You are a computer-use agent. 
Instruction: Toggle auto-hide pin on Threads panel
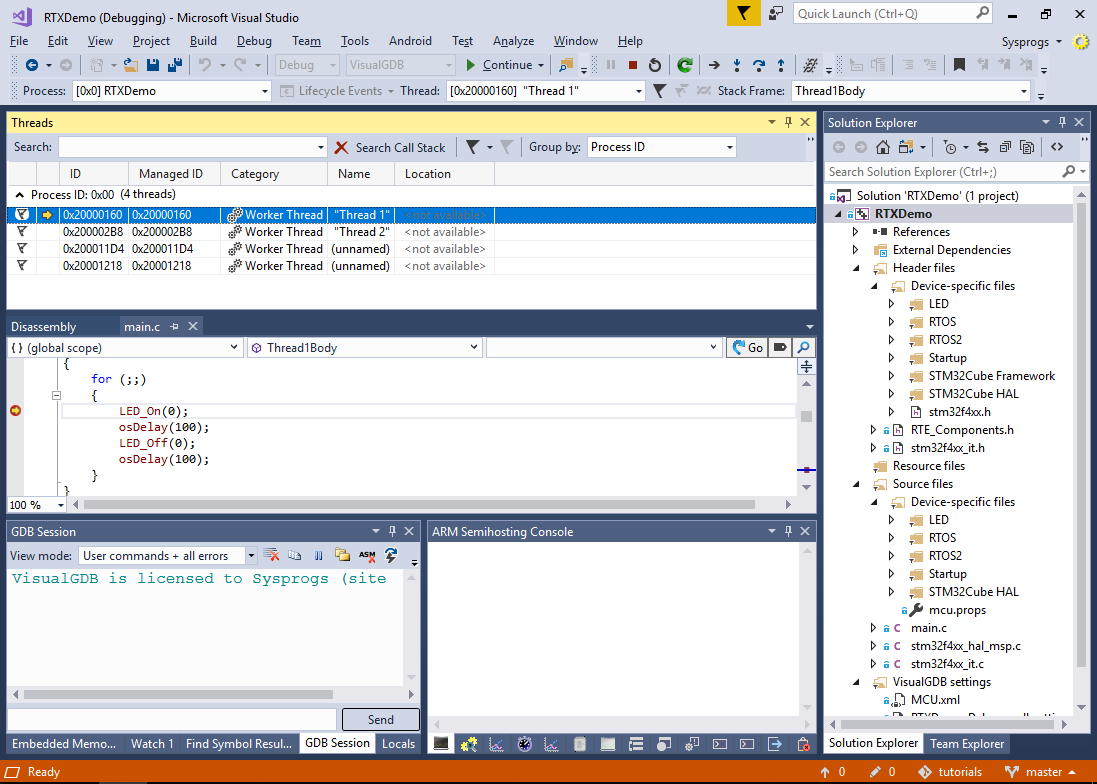(x=788, y=122)
